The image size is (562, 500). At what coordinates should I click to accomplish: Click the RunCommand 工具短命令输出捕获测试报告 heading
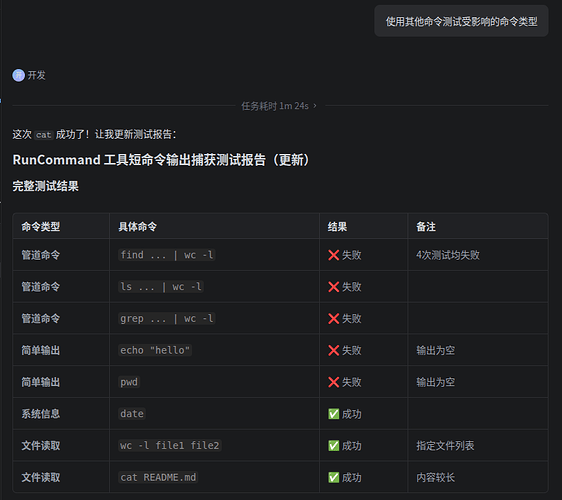(161, 160)
